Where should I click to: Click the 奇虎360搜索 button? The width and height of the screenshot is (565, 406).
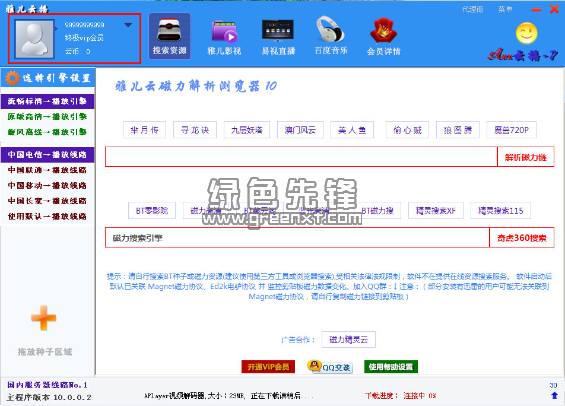(x=522, y=238)
